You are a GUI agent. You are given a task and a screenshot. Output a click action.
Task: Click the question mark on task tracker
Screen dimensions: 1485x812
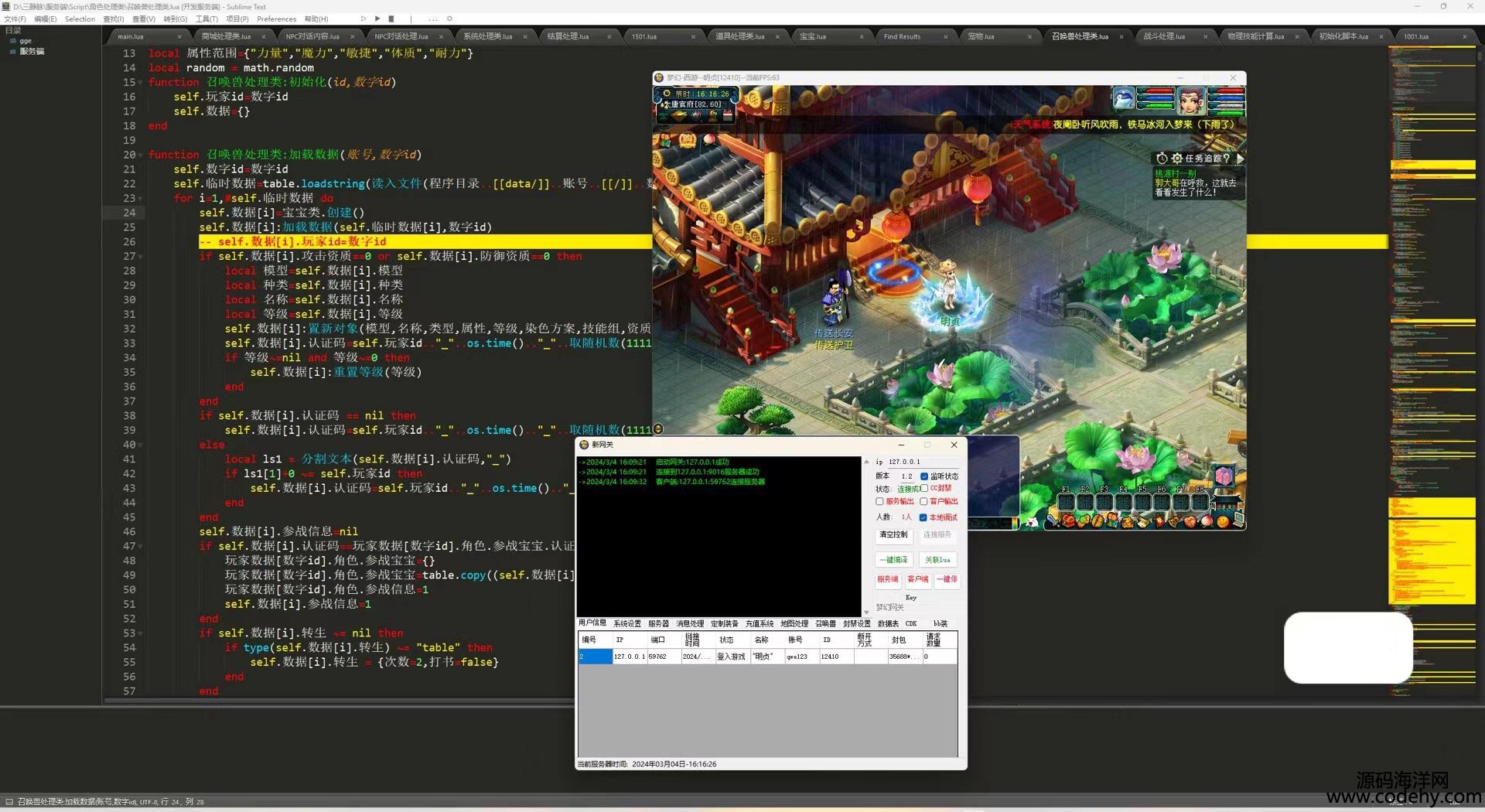1226,158
